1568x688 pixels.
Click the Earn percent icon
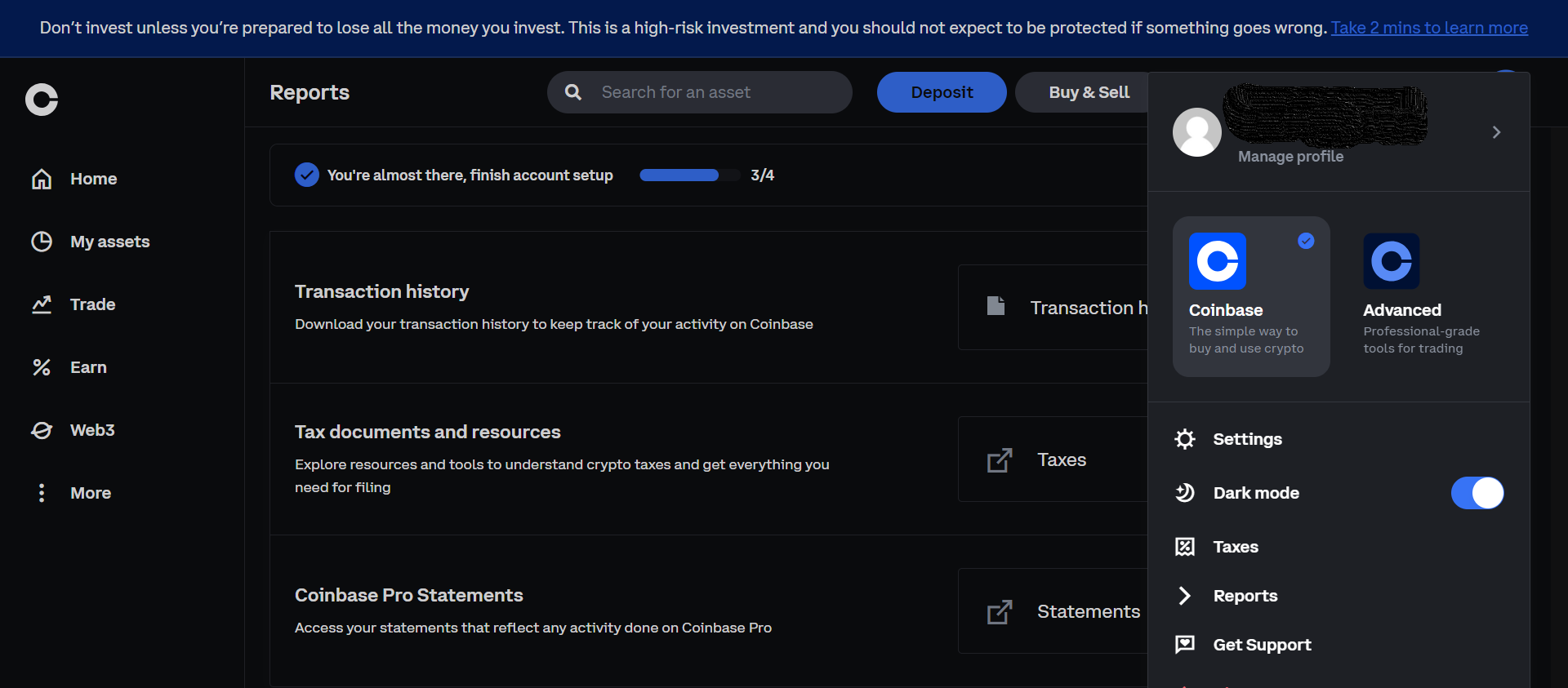pyautogui.click(x=42, y=367)
